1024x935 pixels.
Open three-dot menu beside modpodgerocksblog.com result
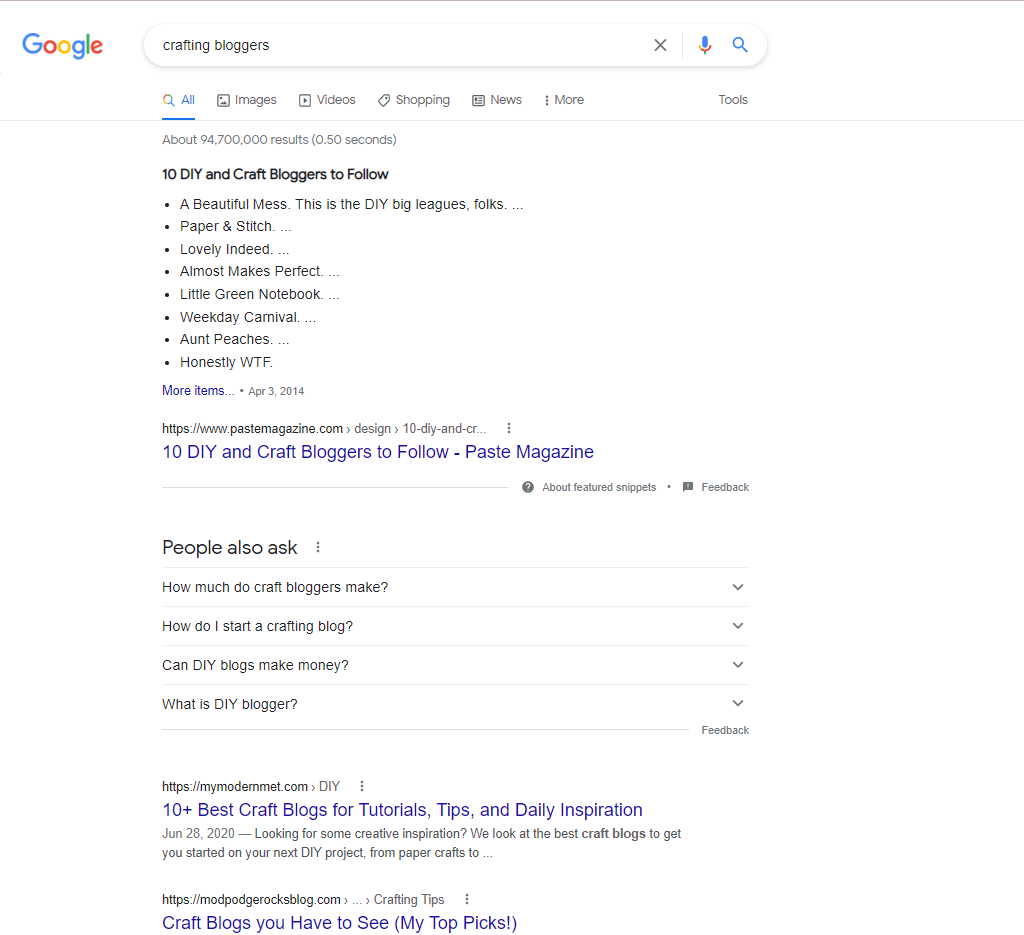pyautogui.click(x=467, y=899)
